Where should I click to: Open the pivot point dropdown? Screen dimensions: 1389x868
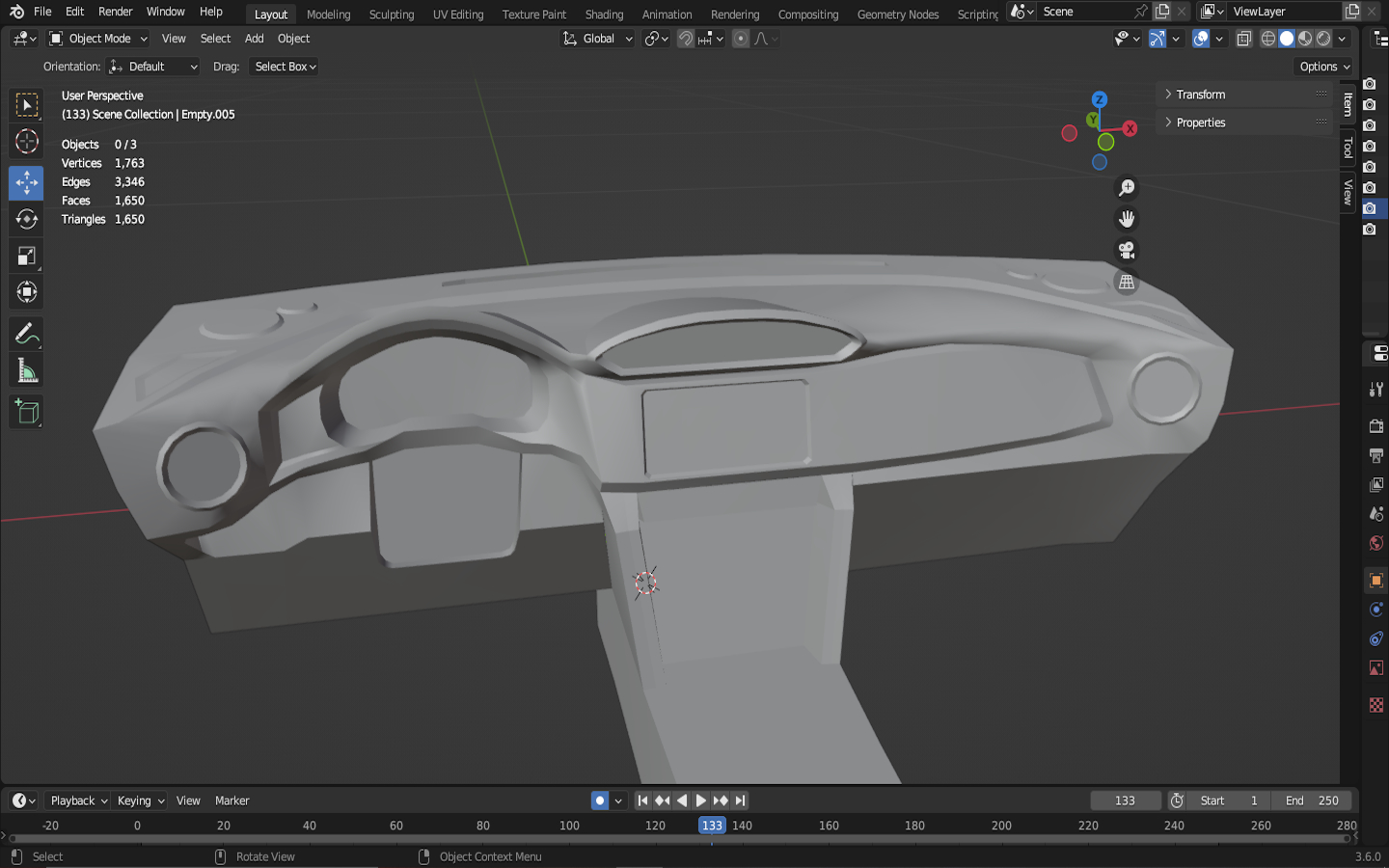[x=656, y=39]
